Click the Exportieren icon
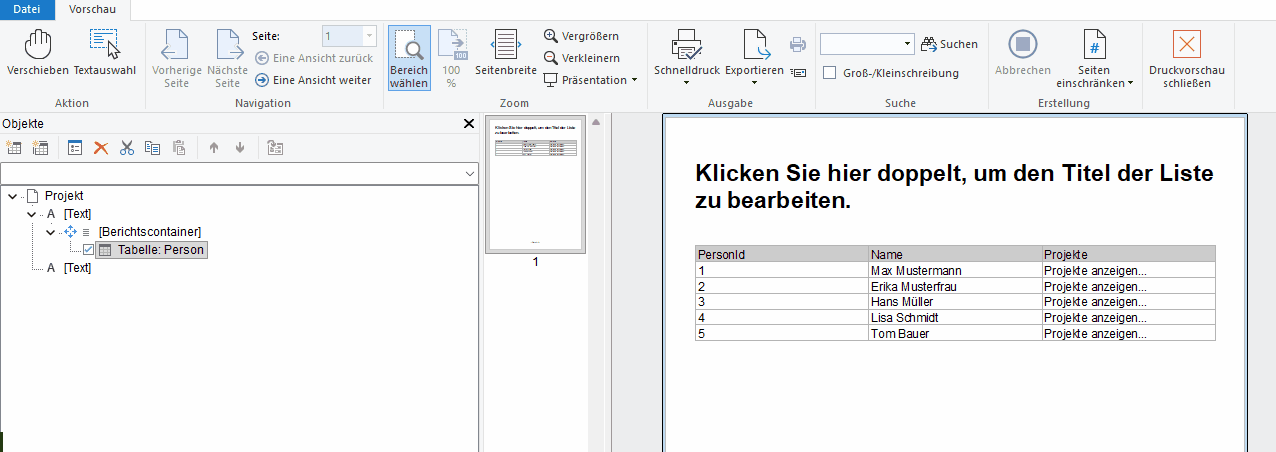1276x452 pixels. 754,45
